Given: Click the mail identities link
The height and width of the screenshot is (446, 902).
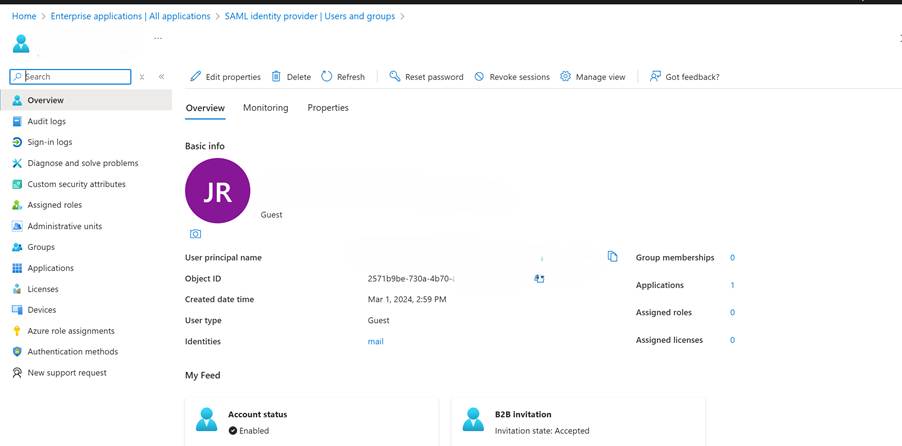Looking at the screenshot, I should point(376,341).
